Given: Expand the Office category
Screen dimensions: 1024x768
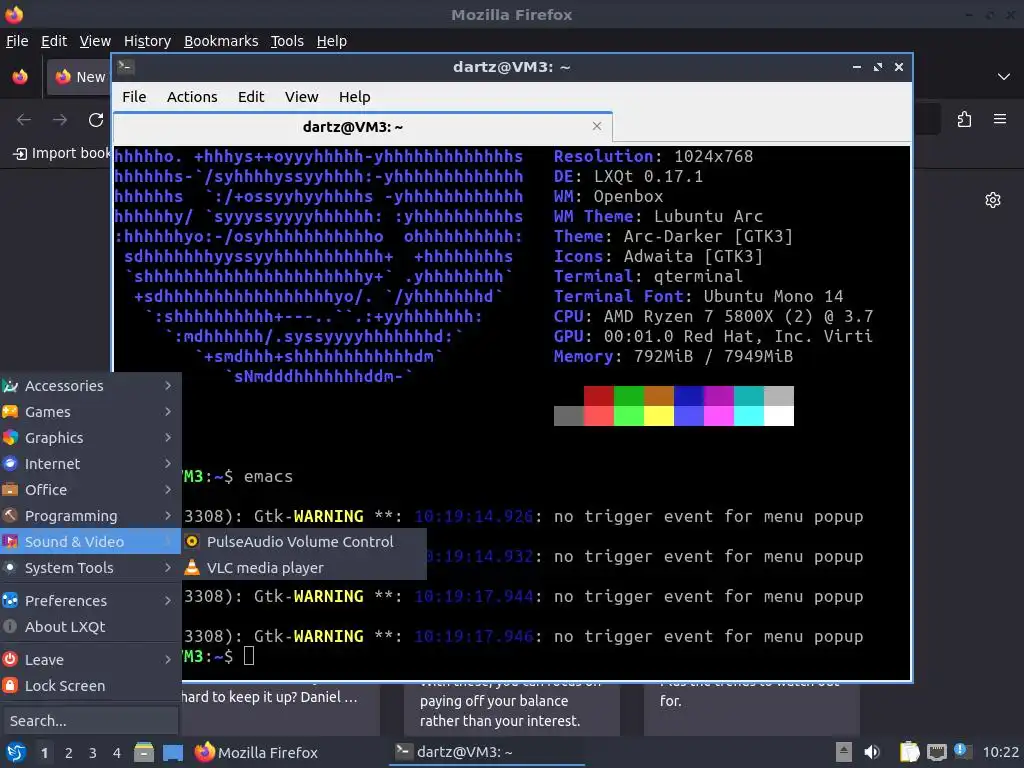Looking at the screenshot, I should [91, 490].
